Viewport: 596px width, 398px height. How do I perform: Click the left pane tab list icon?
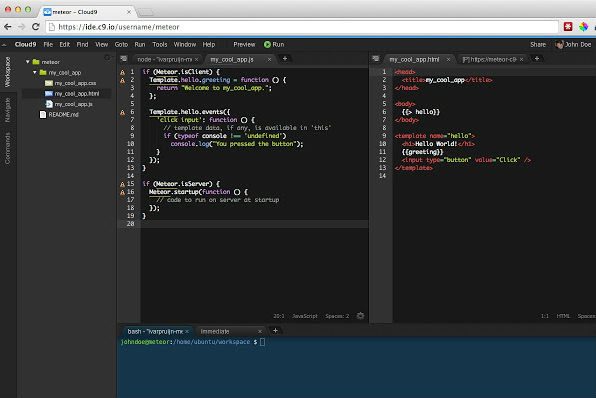pos(124,59)
